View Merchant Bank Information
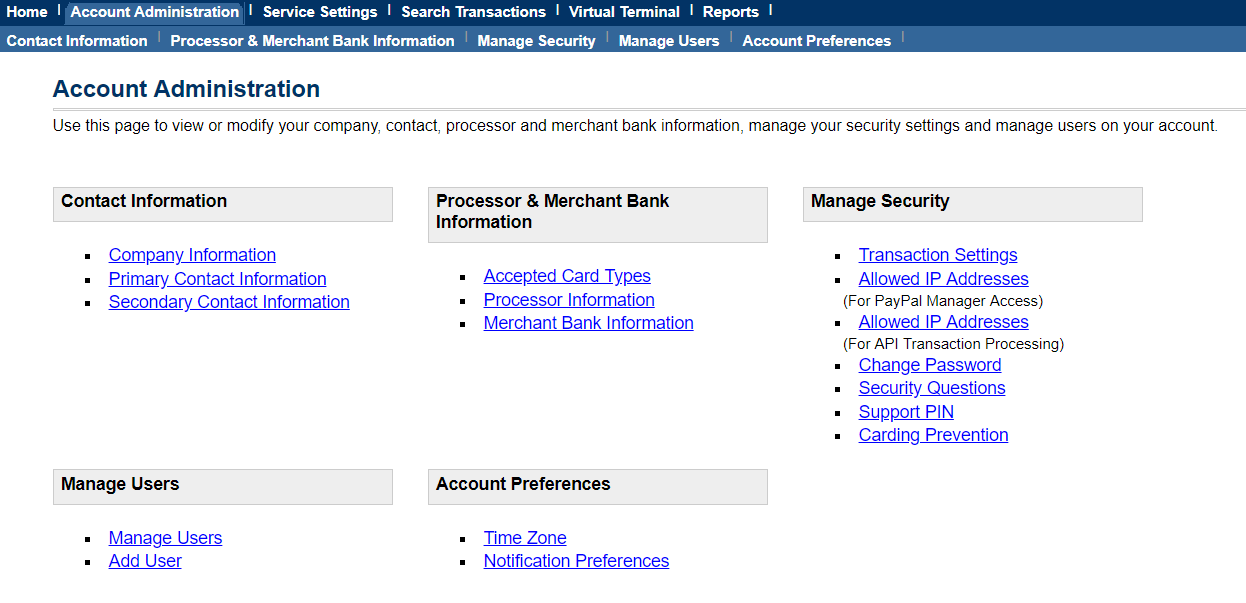Screen dimensions: 1246x603 [x=588, y=322]
